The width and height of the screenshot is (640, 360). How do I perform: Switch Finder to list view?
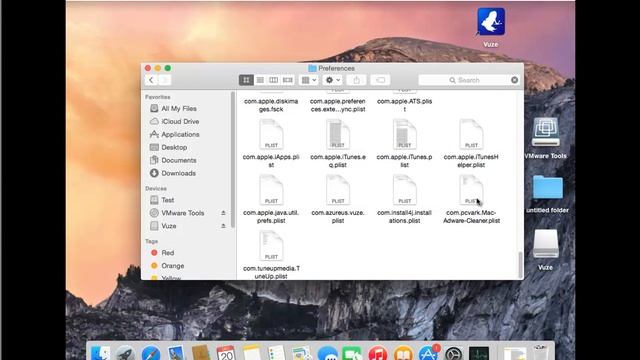click(x=260, y=80)
